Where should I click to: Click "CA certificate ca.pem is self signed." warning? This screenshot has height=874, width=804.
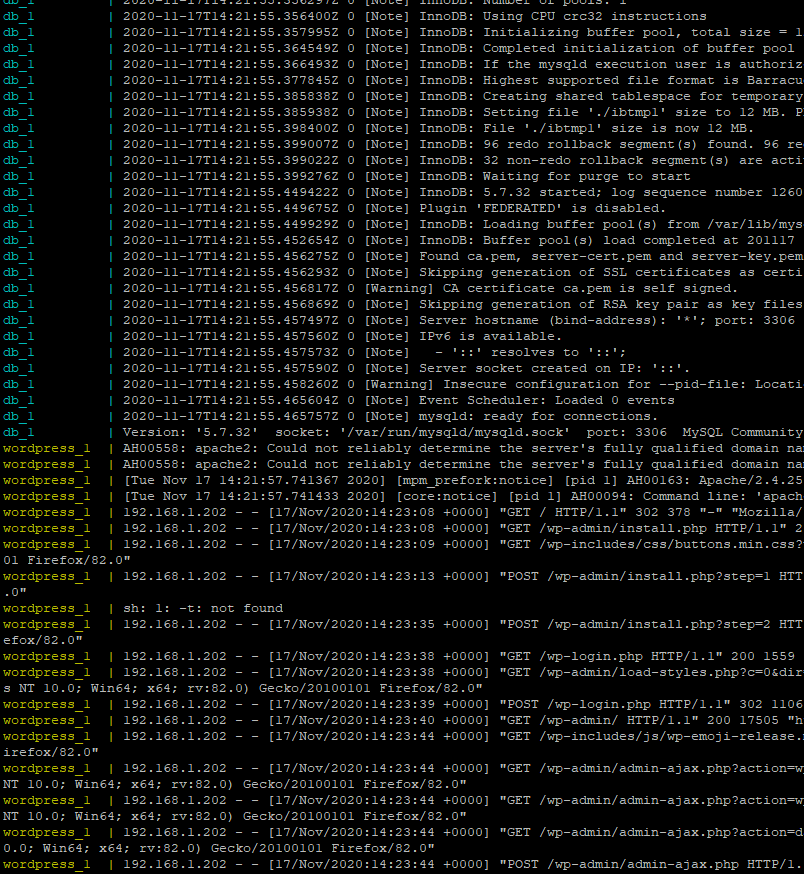(x=590, y=289)
